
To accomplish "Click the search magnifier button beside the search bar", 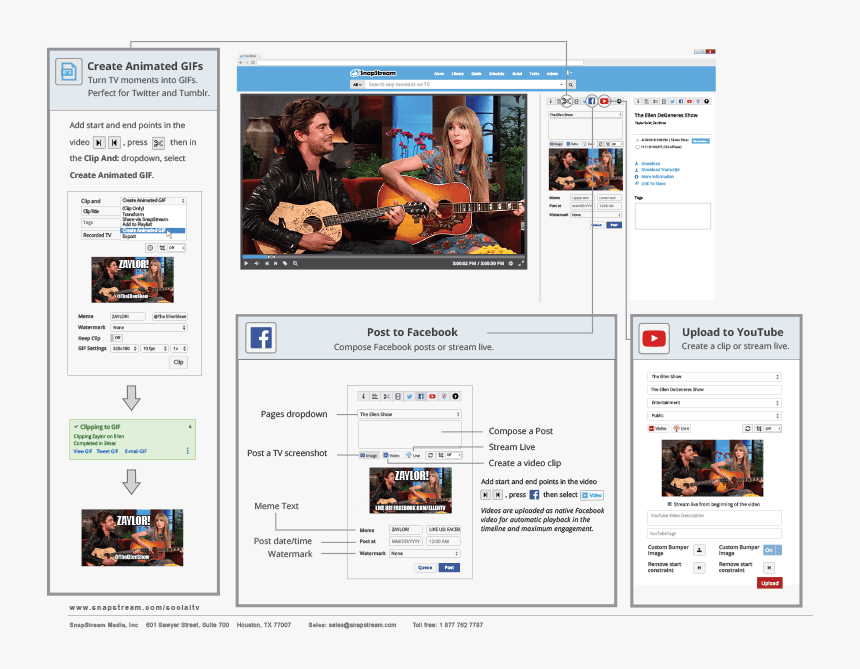I will pyautogui.click(x=570, y=84).
